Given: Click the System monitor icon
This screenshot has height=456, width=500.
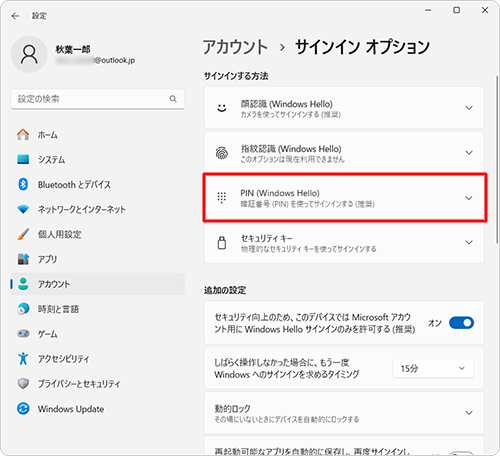Looking at the screenshot, I should tap(23, 159).
